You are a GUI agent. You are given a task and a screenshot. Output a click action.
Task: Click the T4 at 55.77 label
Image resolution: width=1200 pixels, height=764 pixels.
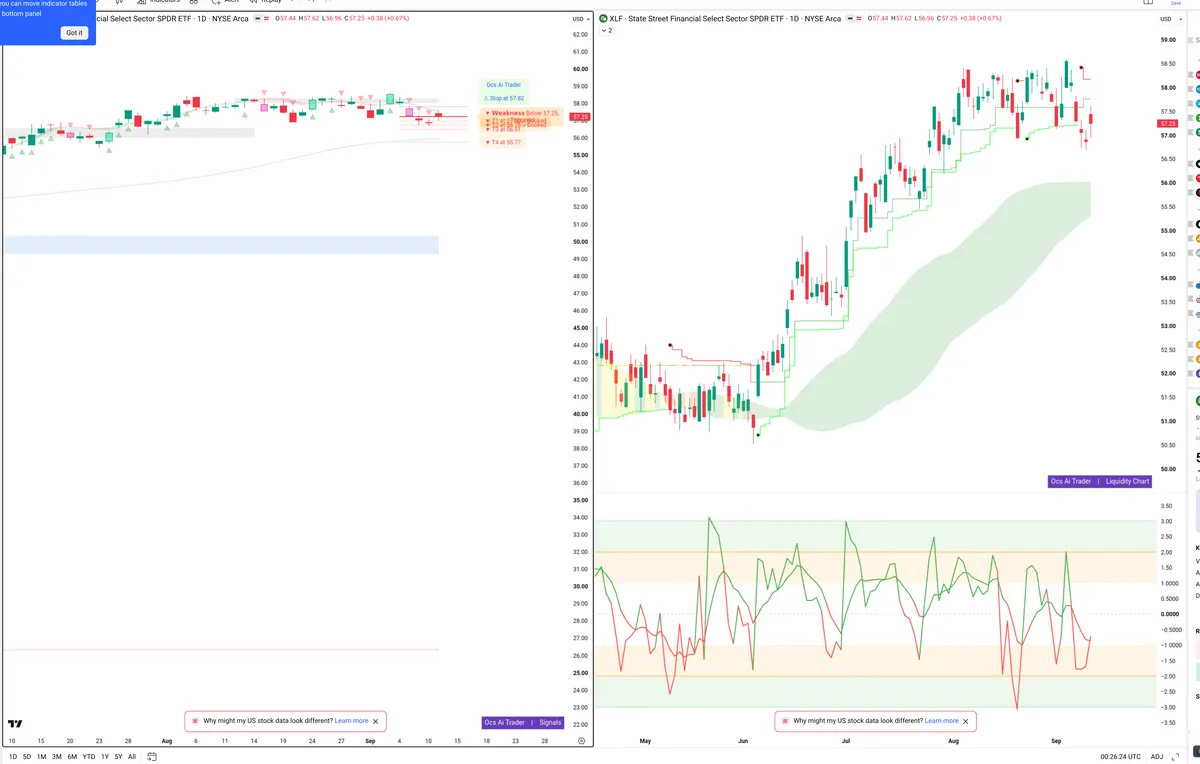pyautogui.click(x=502, y=143)
